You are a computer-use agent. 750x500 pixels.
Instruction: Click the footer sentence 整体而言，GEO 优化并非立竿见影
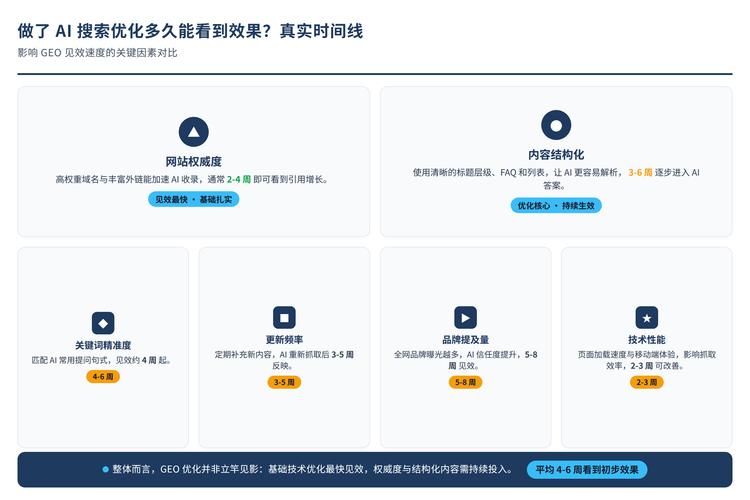pyautogui.click(x=313, y=469)
